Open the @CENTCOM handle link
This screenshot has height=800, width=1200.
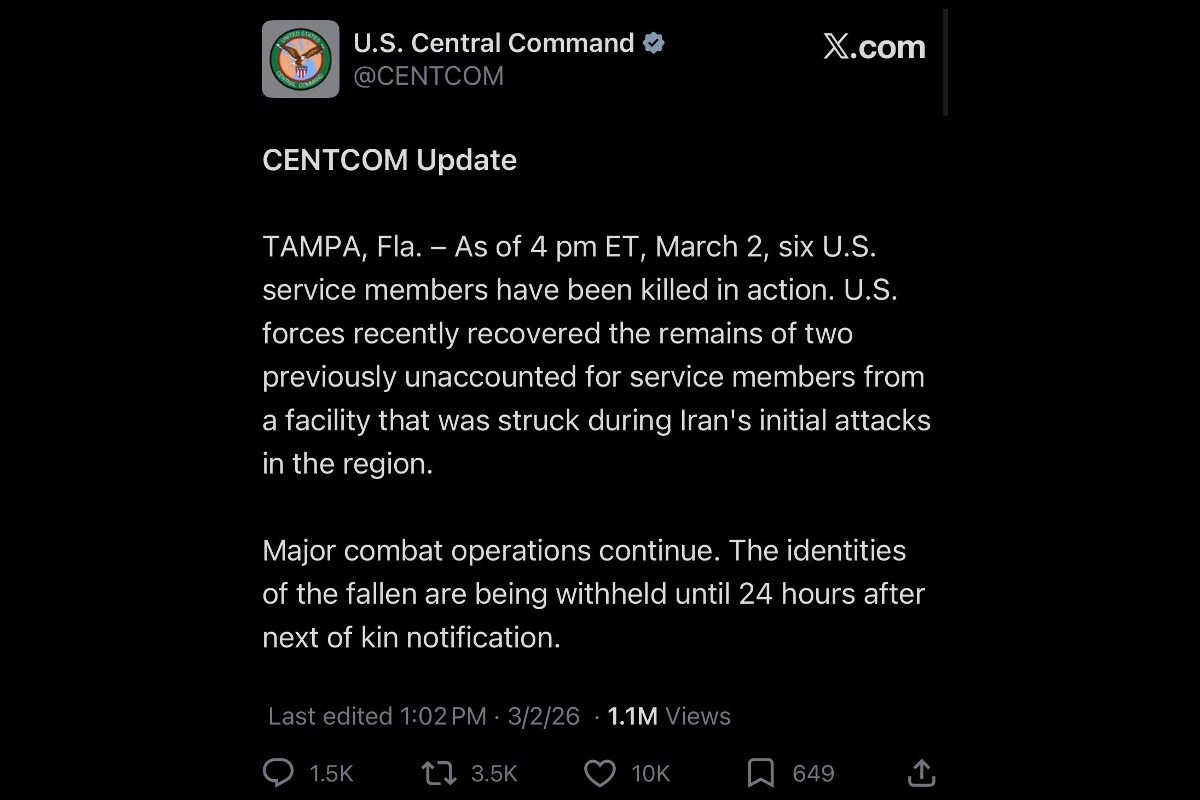(x=428, y=76)
